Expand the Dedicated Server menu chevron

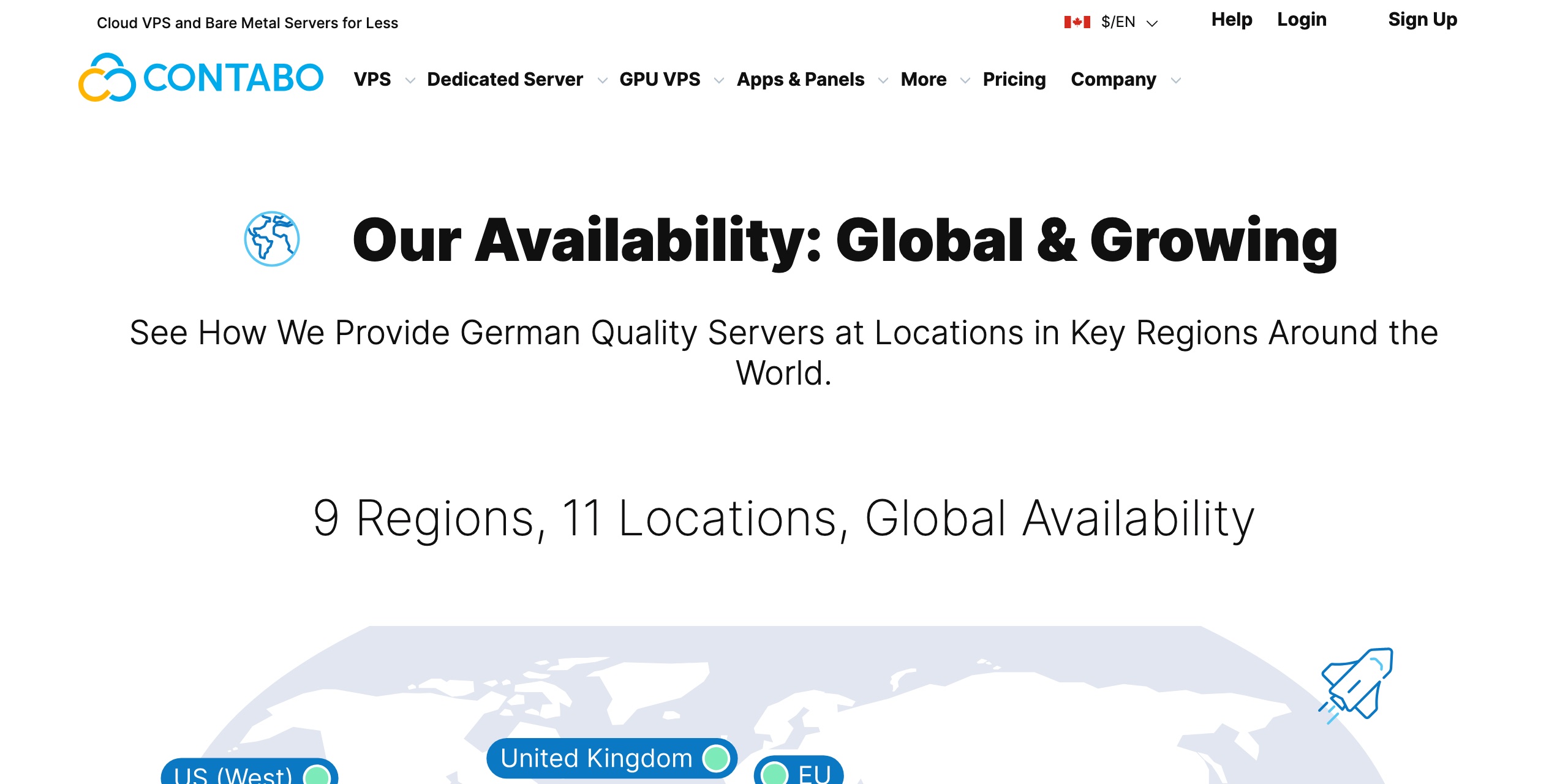coord(603,80)
